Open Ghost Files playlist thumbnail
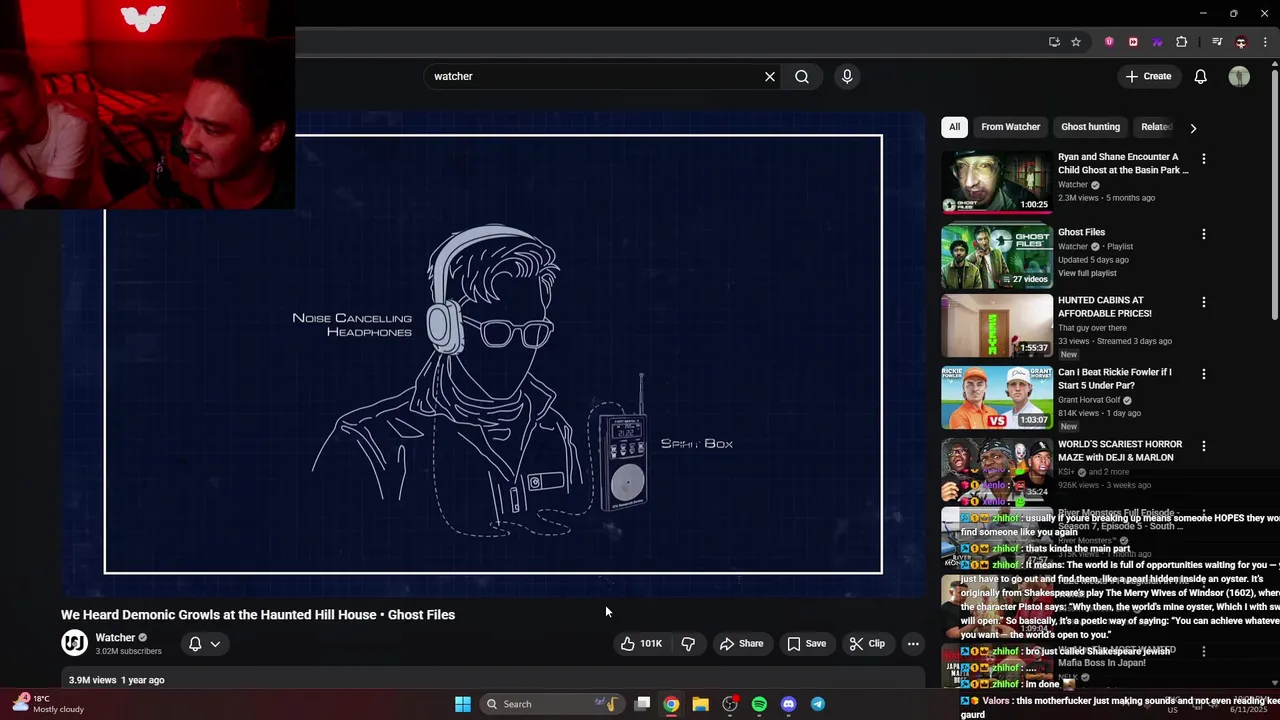1280x720 pixels. [997, 257]
